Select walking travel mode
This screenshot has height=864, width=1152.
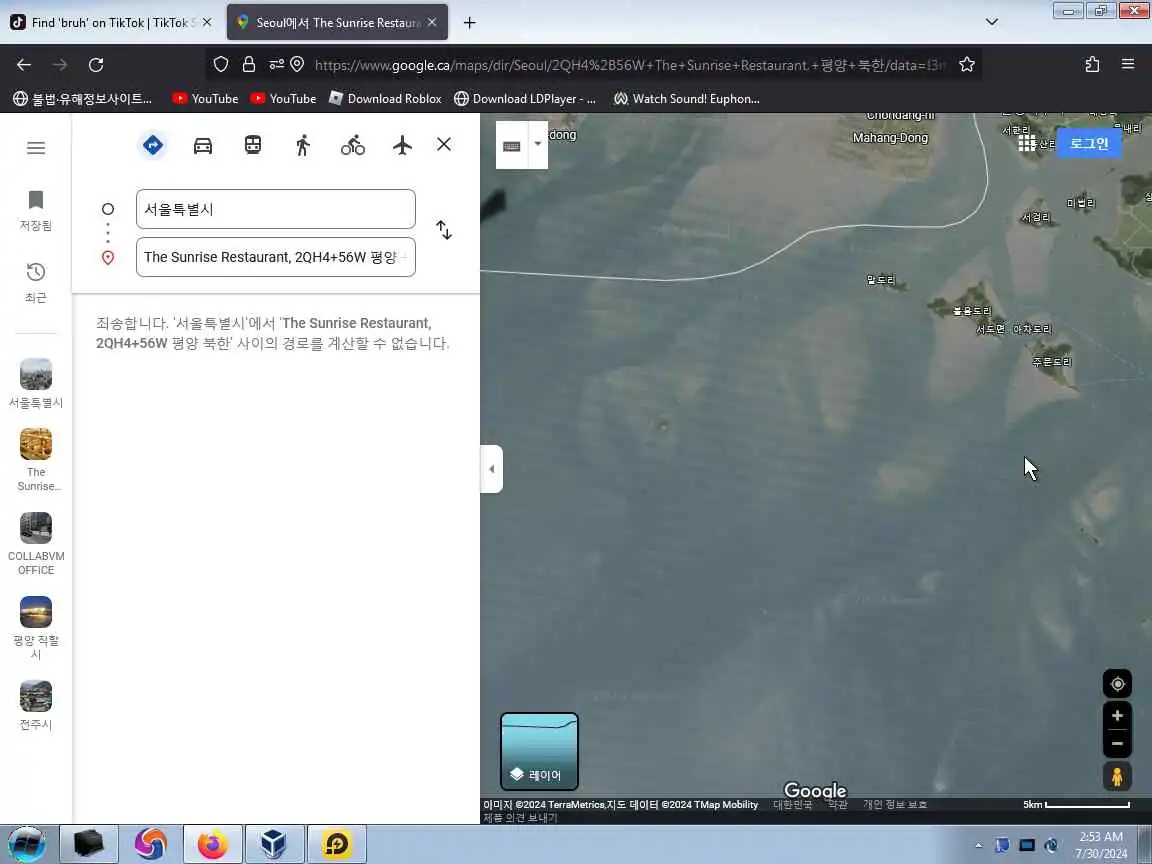coord(303,145)
